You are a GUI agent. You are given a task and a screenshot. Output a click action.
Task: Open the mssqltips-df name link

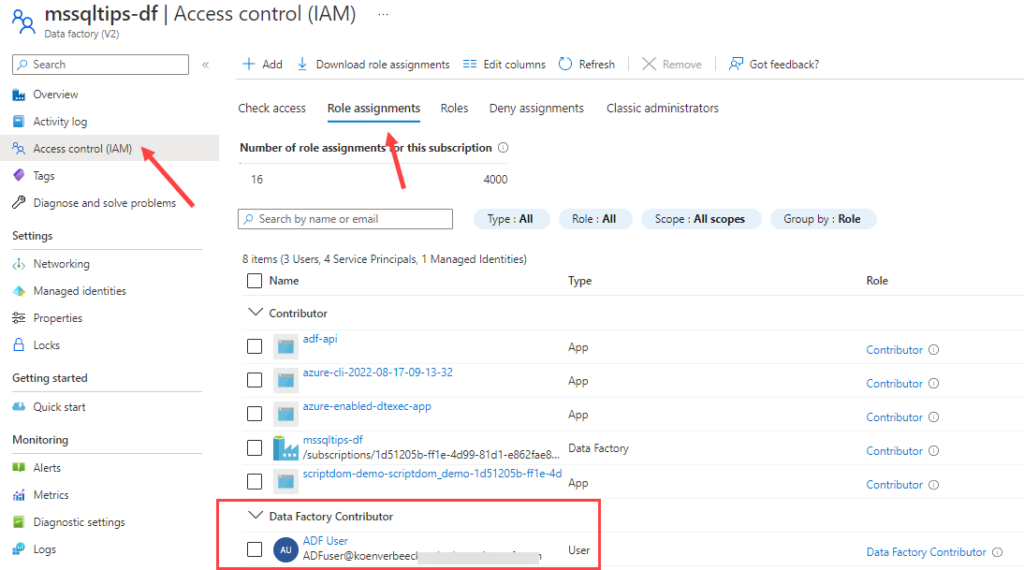click(x=332, y=440)
